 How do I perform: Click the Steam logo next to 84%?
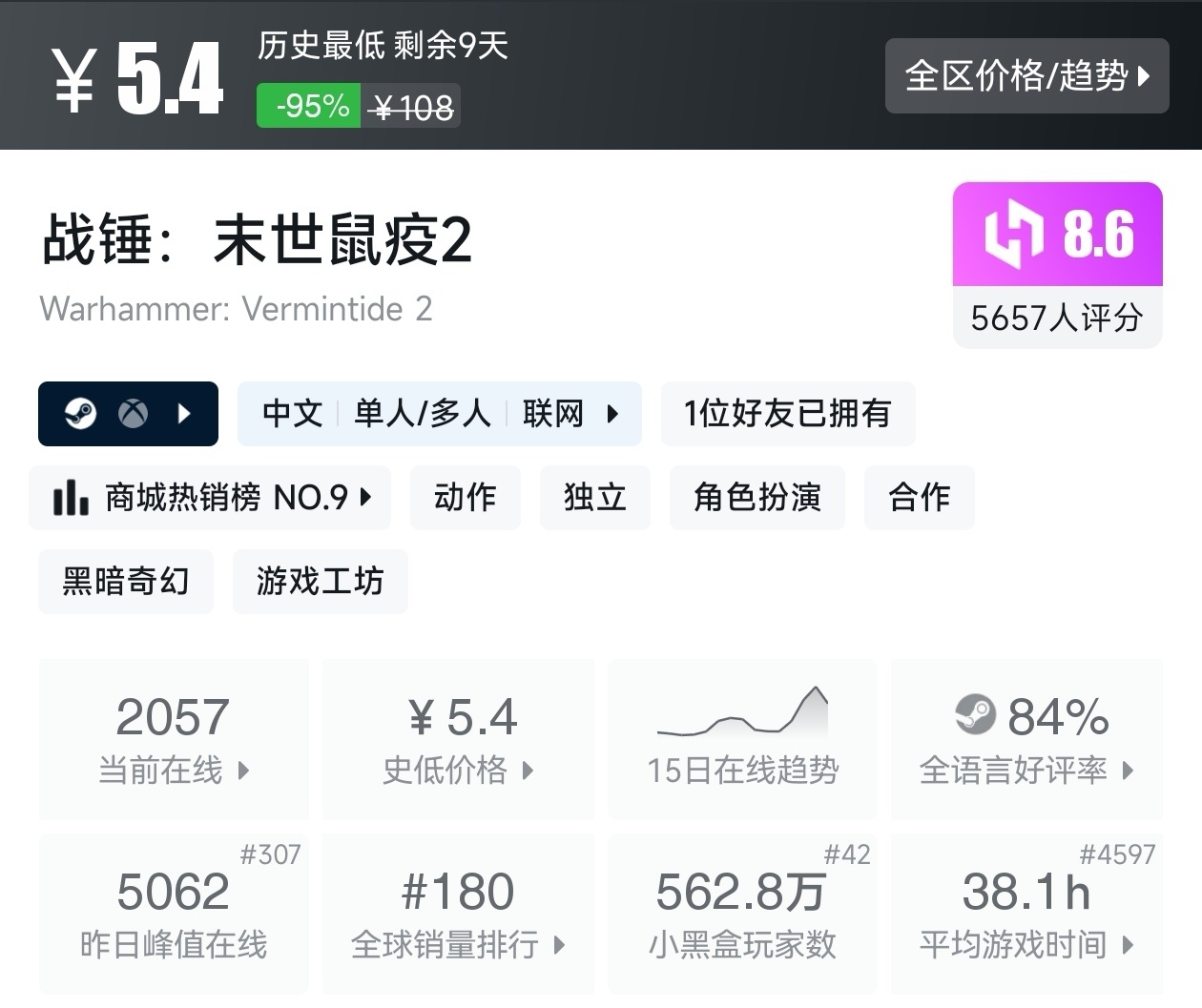coord(975,714)
